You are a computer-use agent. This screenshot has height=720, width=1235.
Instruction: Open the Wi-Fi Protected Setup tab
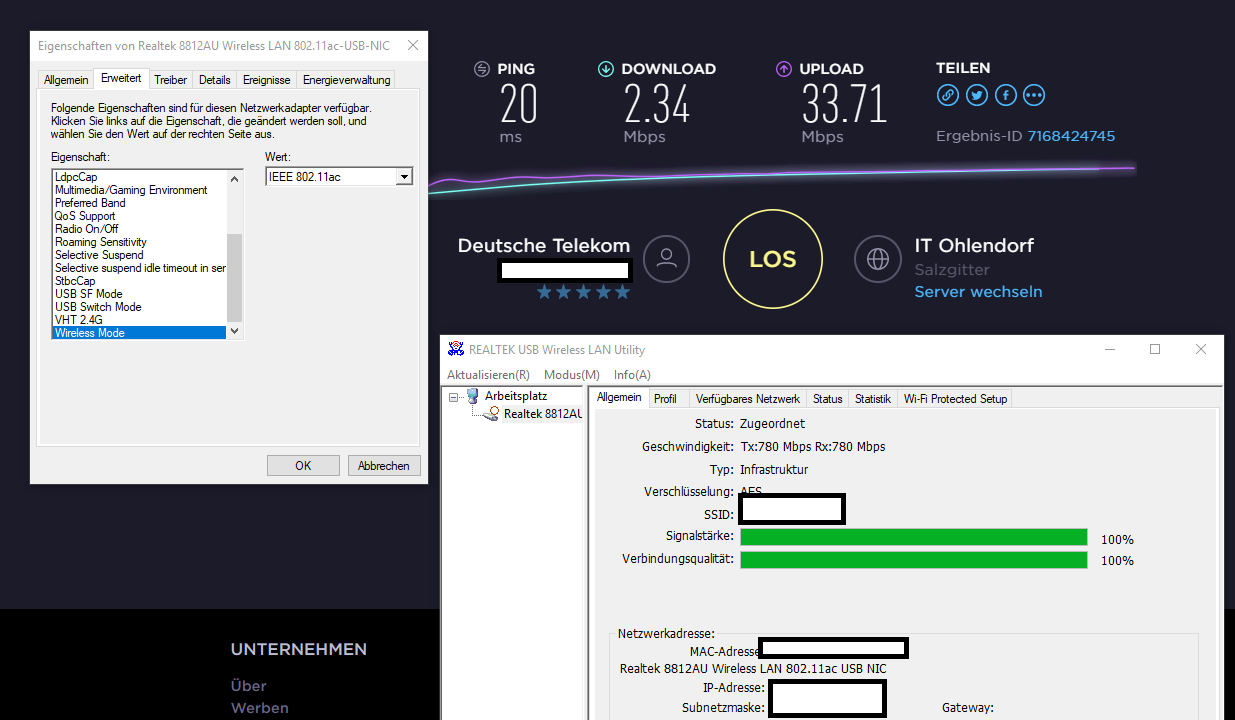click(955, 398)
